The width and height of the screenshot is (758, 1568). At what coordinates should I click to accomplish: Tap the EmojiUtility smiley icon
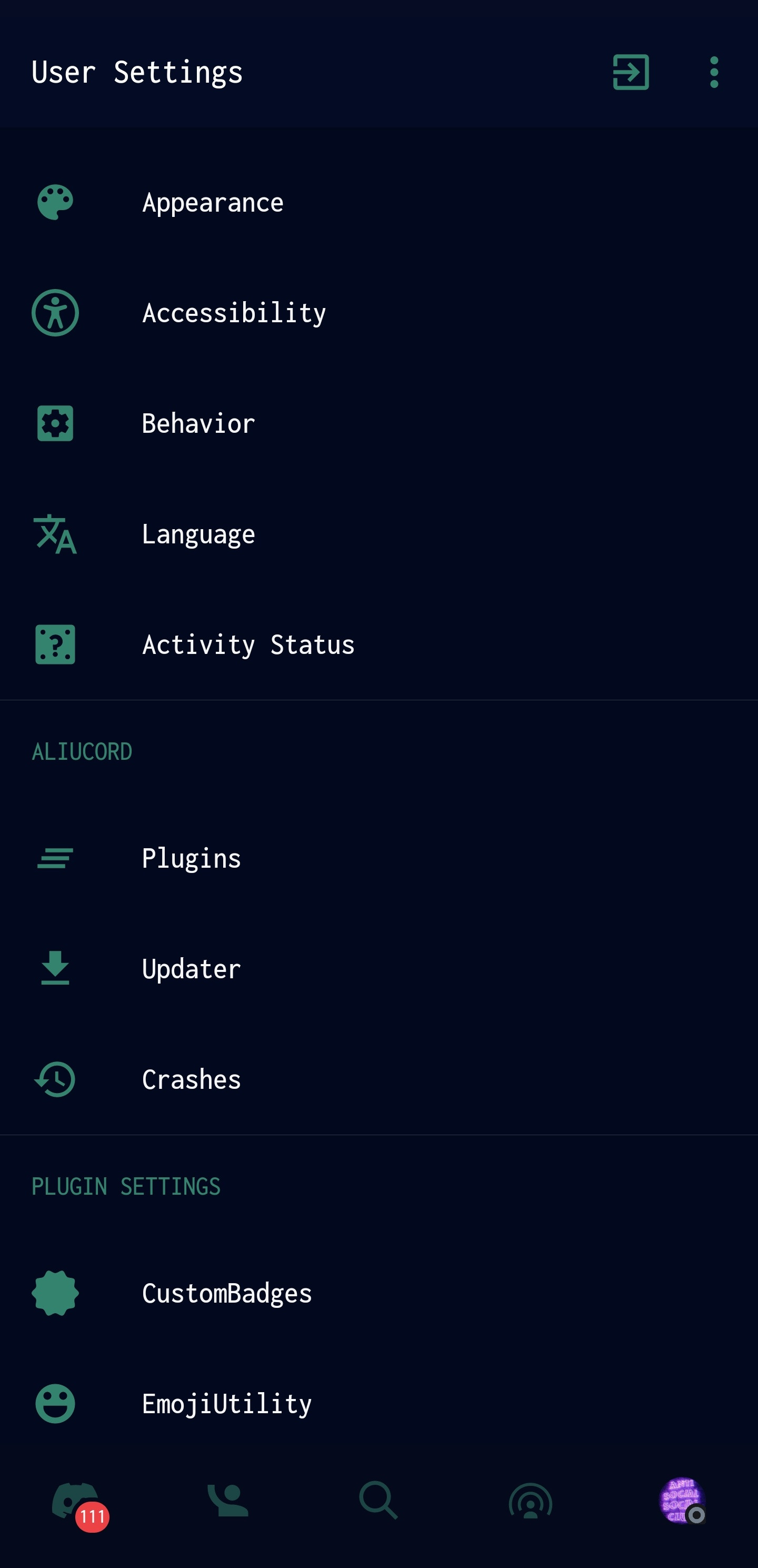tap(55, 1404)
